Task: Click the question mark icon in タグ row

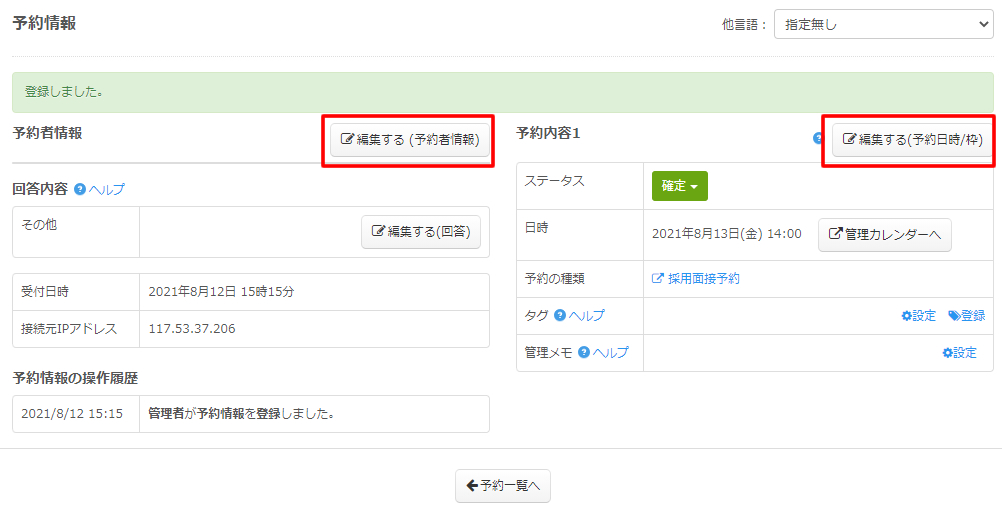Action: tap(560, 316)
